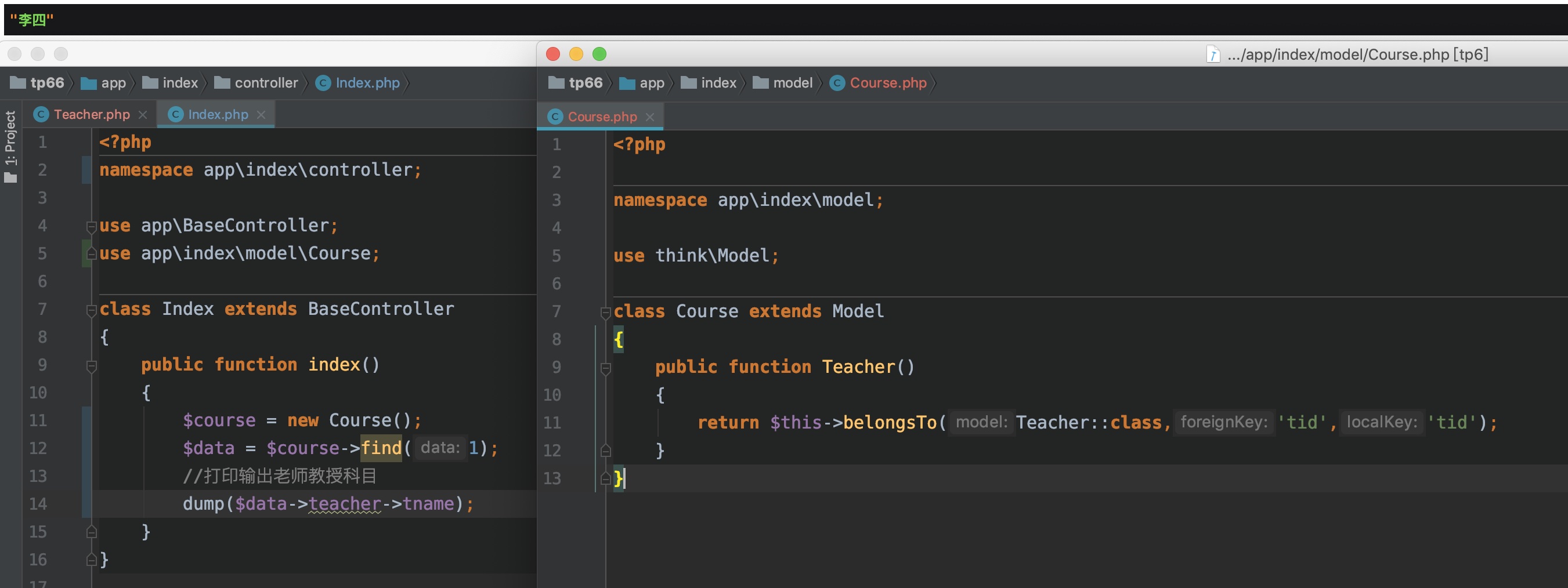Click the $course variable on line 11
This screenshot has width=1568, height=588.
click(x=219, y=420)
